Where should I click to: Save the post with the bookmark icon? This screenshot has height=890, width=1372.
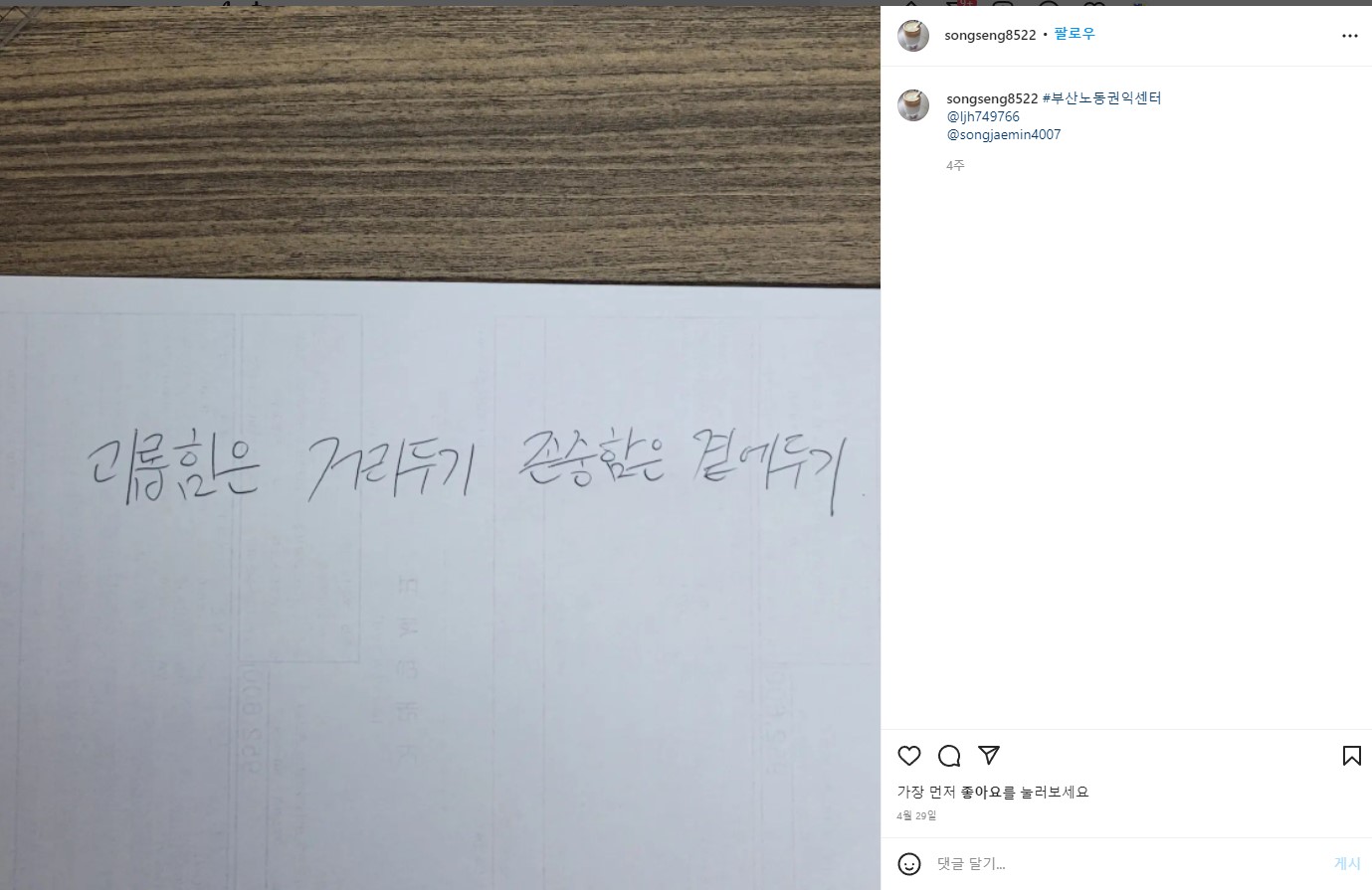(1351, 756)
